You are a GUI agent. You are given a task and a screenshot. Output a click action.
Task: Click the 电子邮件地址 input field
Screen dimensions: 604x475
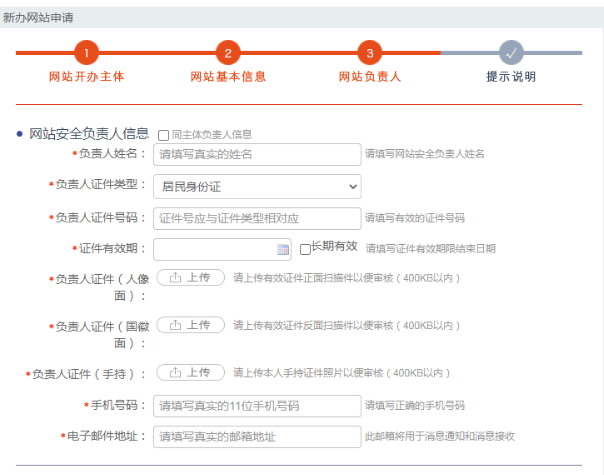pyautogui.click(x=257, y=437)
